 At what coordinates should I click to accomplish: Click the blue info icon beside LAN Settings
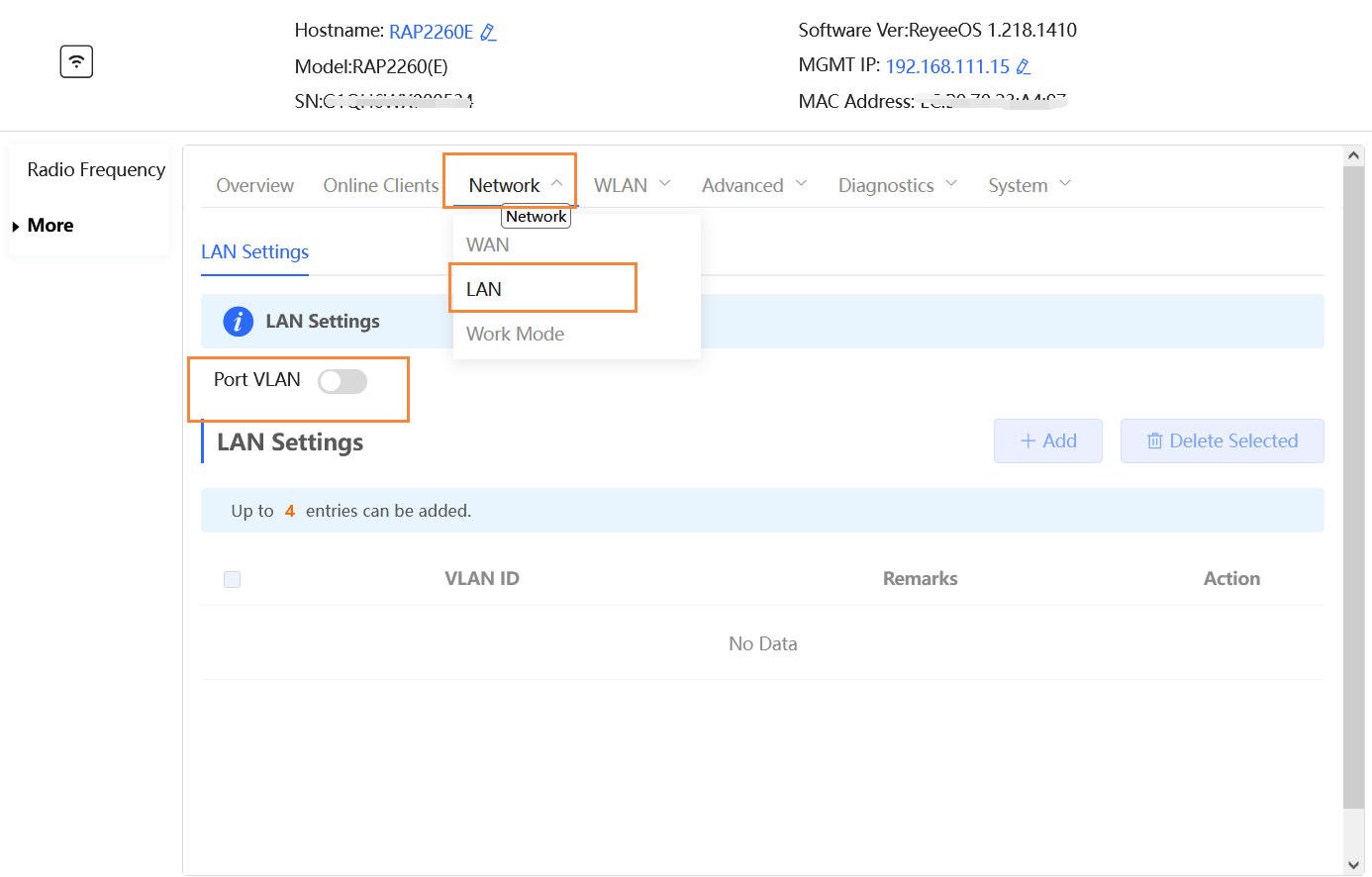(238, 322)
